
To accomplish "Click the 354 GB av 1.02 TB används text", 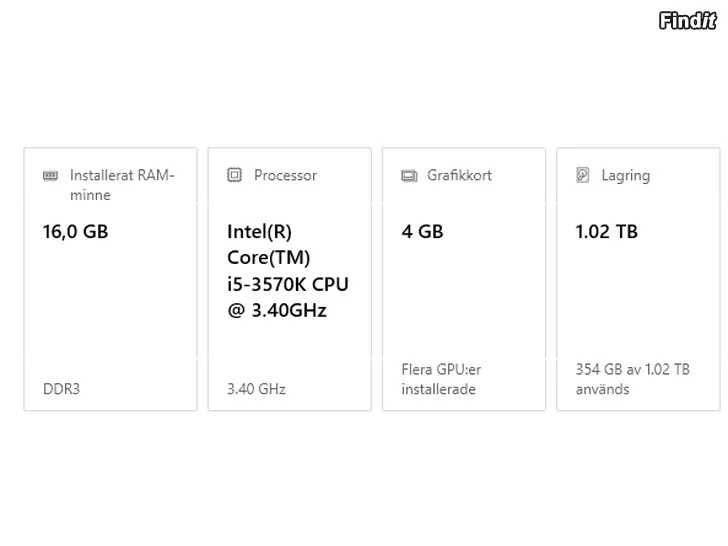I will [633, 379].
